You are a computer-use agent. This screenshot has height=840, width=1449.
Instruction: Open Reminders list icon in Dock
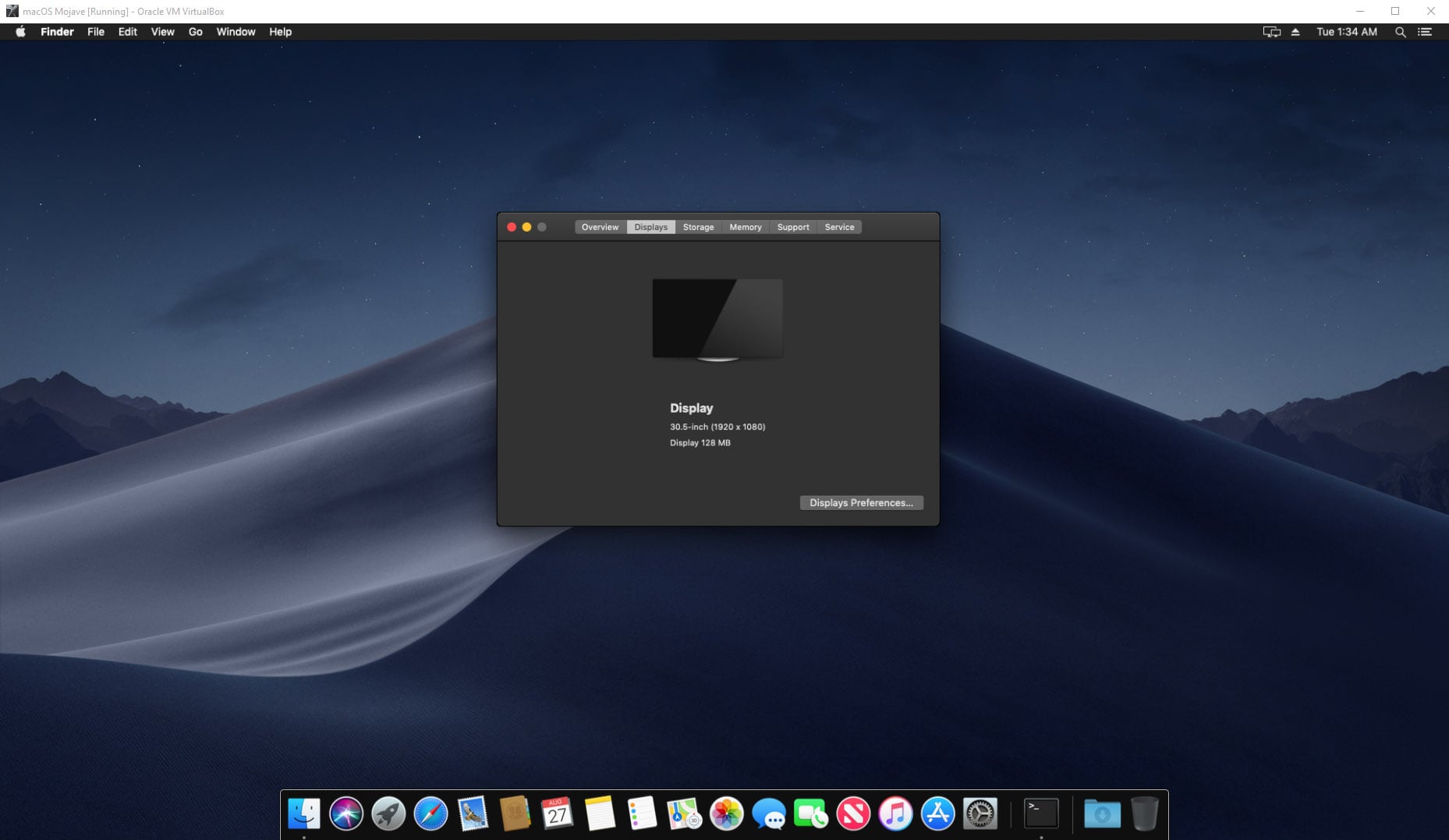(x=642, y=814)
